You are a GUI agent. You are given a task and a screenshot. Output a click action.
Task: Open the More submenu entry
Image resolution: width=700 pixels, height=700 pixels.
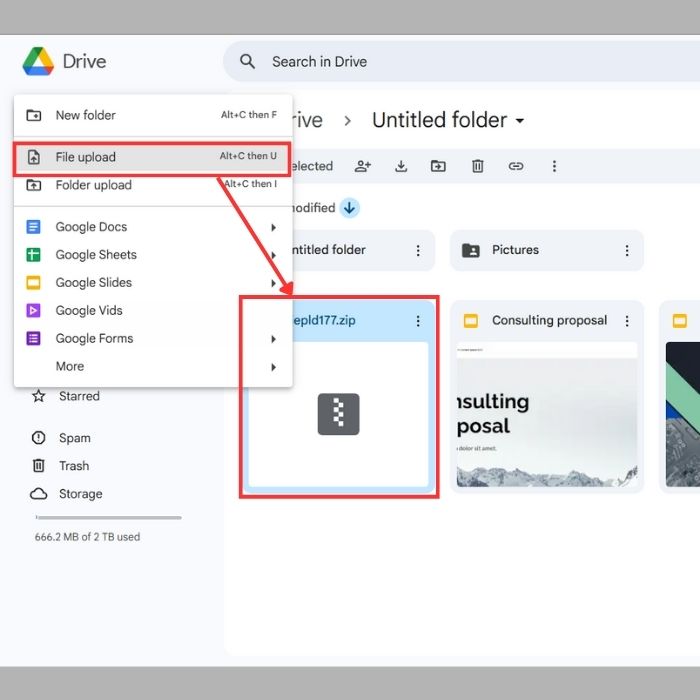(x=153, y=366)
